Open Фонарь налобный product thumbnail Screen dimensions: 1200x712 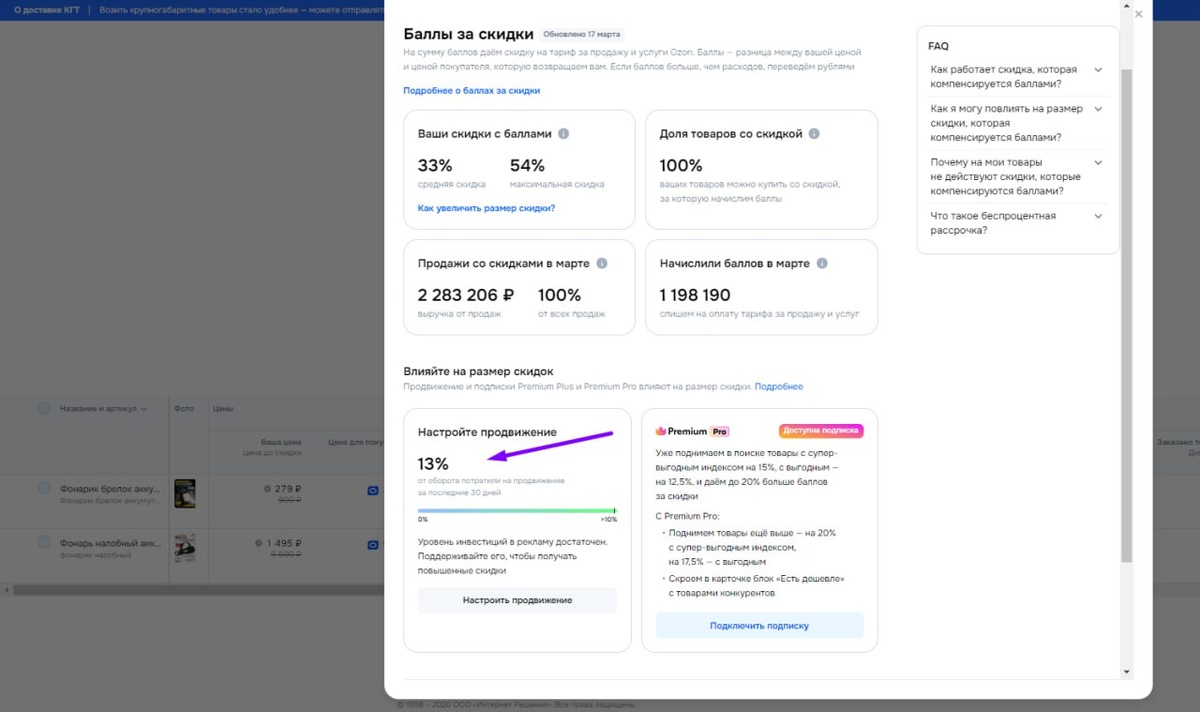click(185, 547)
